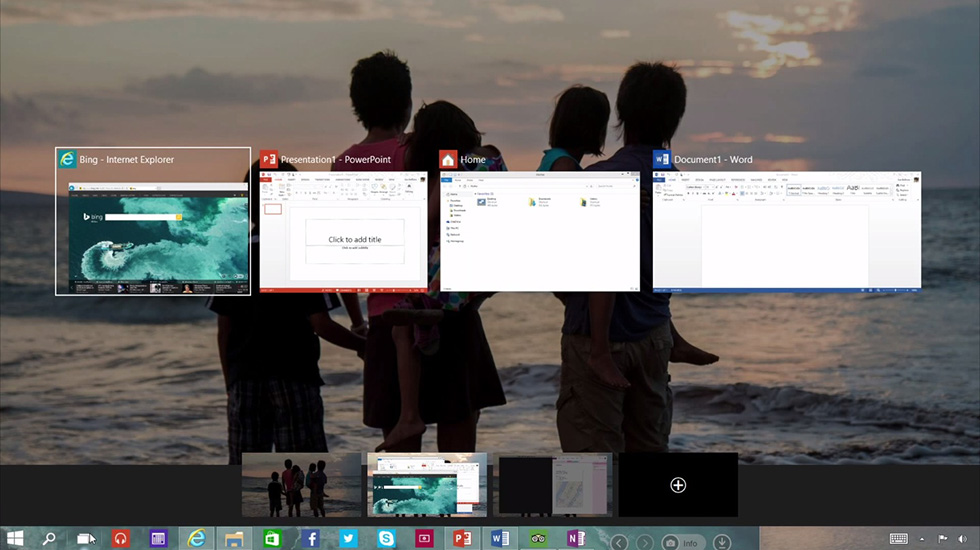Viewport: 980px width, 550px height.
Task: Launch Skype from the taskbar
Action: 386,538
